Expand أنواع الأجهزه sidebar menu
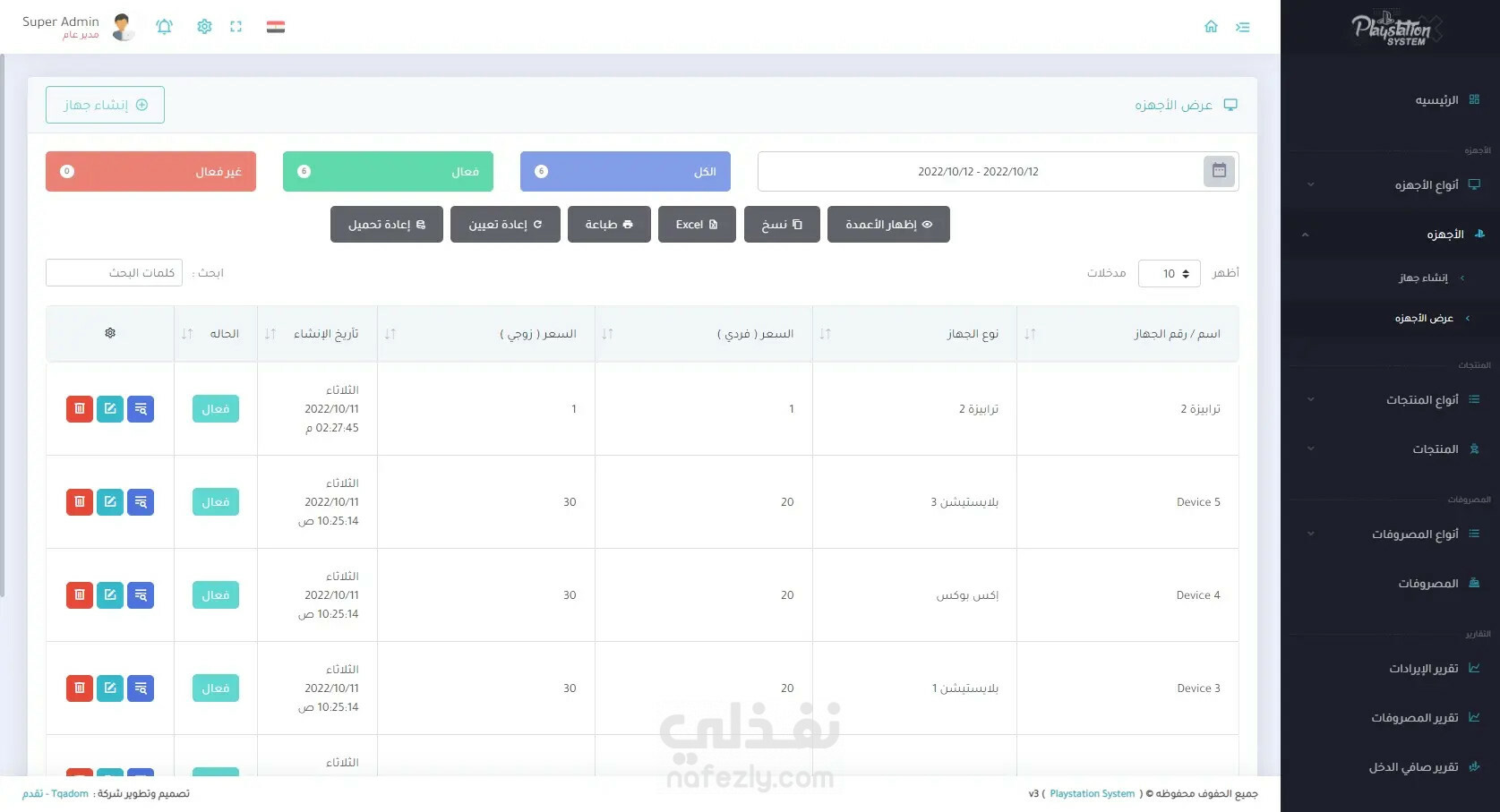This screenshot has height=812, width=1500. coord(1391,185)
